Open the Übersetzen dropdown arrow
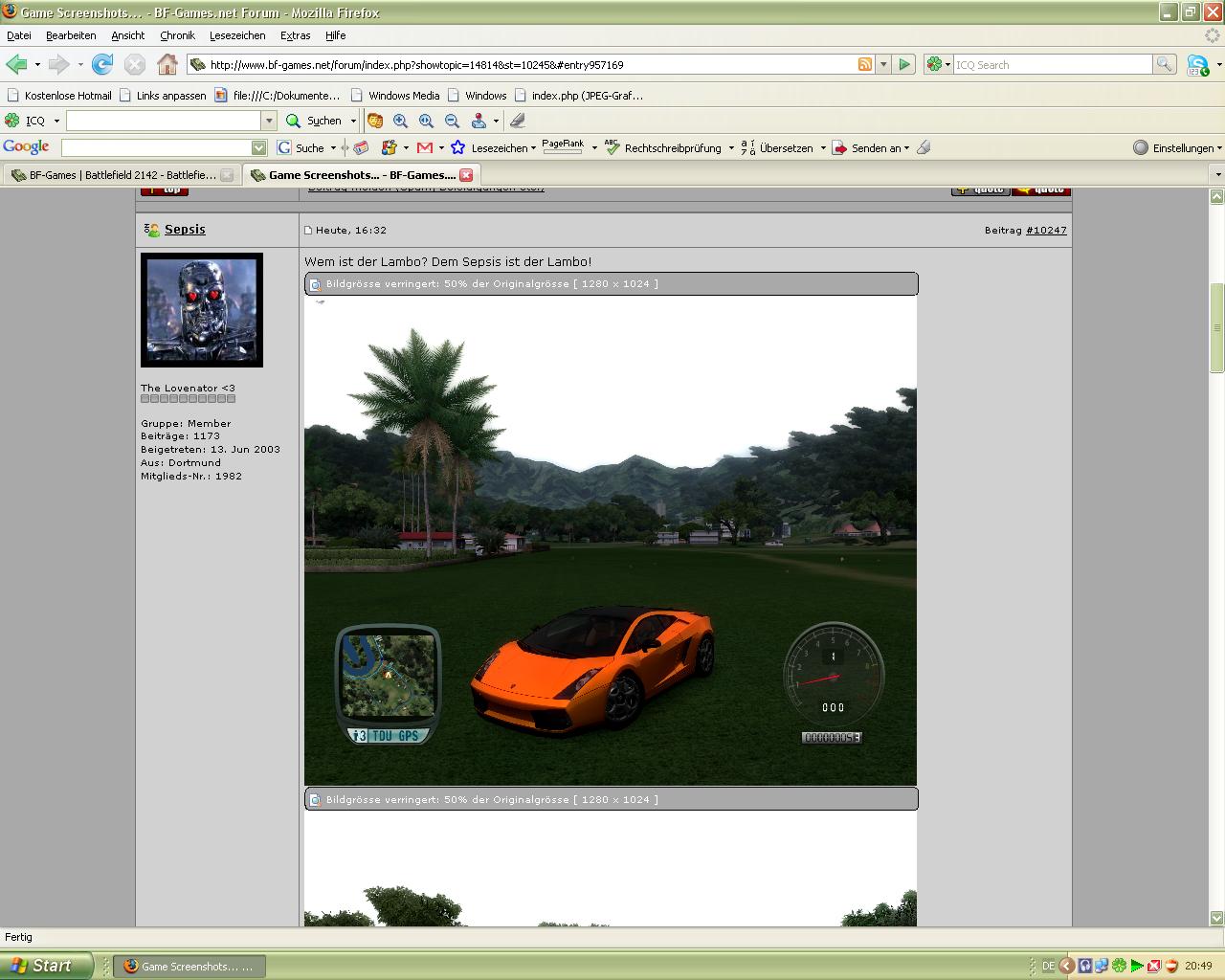This screenshot has height=980, width=1225. click(x=823, y=148)
